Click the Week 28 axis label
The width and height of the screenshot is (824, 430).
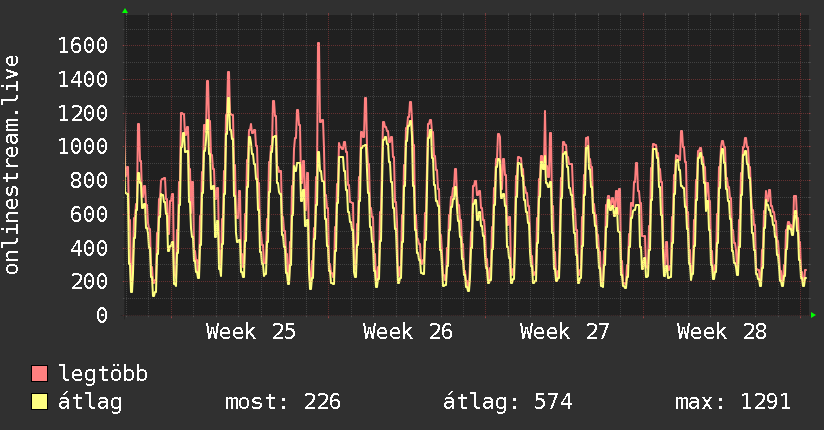(x=722, y=332)
